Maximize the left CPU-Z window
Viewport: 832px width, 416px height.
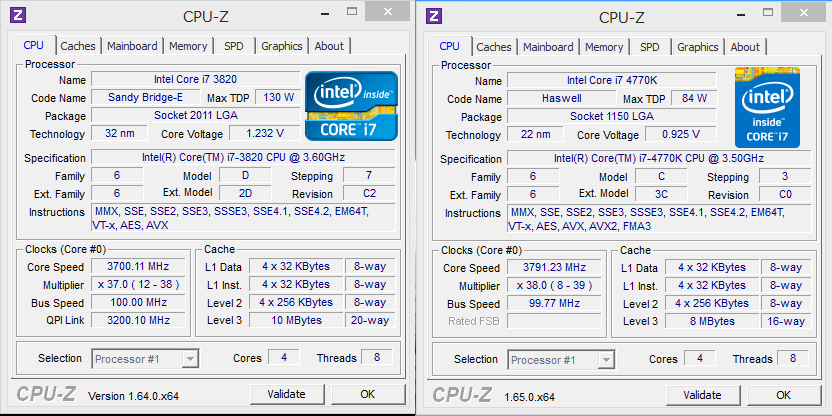coord(353,11)
